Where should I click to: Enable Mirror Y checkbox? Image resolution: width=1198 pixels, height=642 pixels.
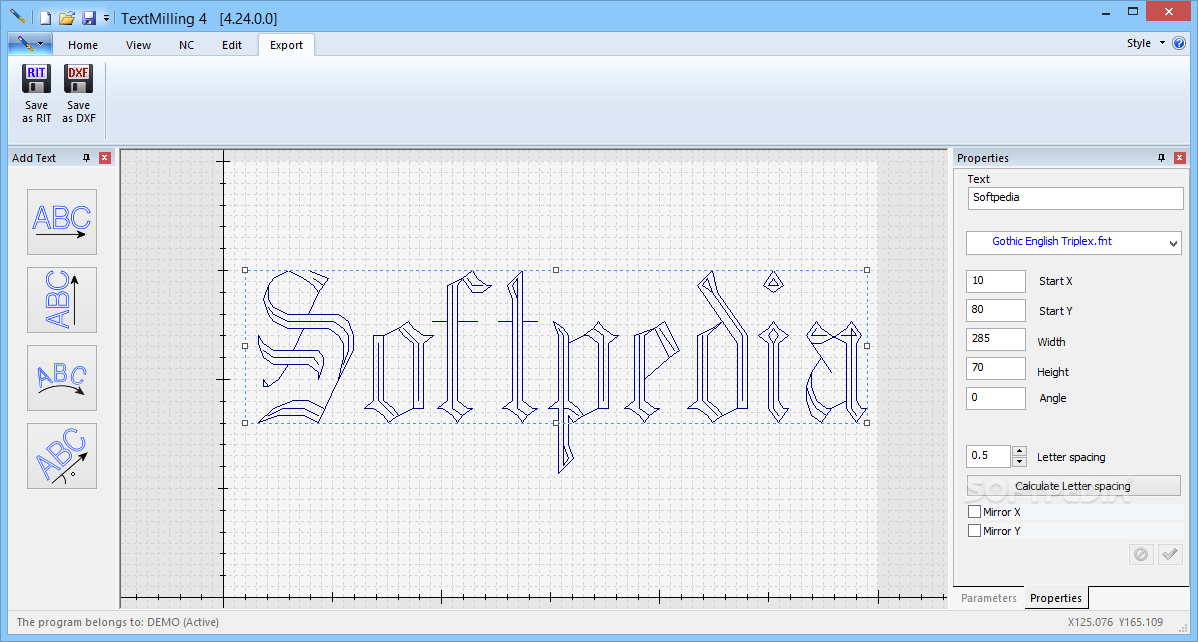point(974,530)
